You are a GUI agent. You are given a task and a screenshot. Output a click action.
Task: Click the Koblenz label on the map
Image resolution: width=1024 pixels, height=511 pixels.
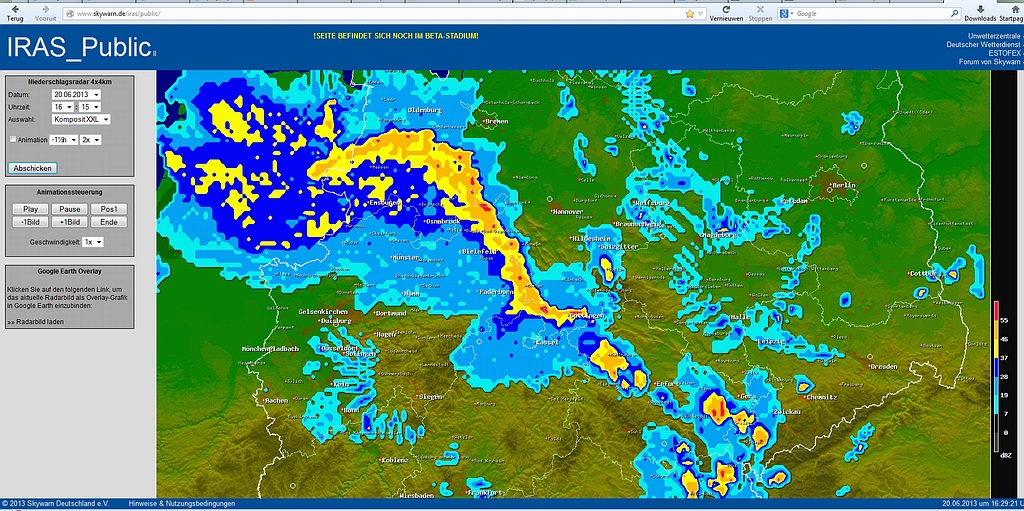[394, 459]
